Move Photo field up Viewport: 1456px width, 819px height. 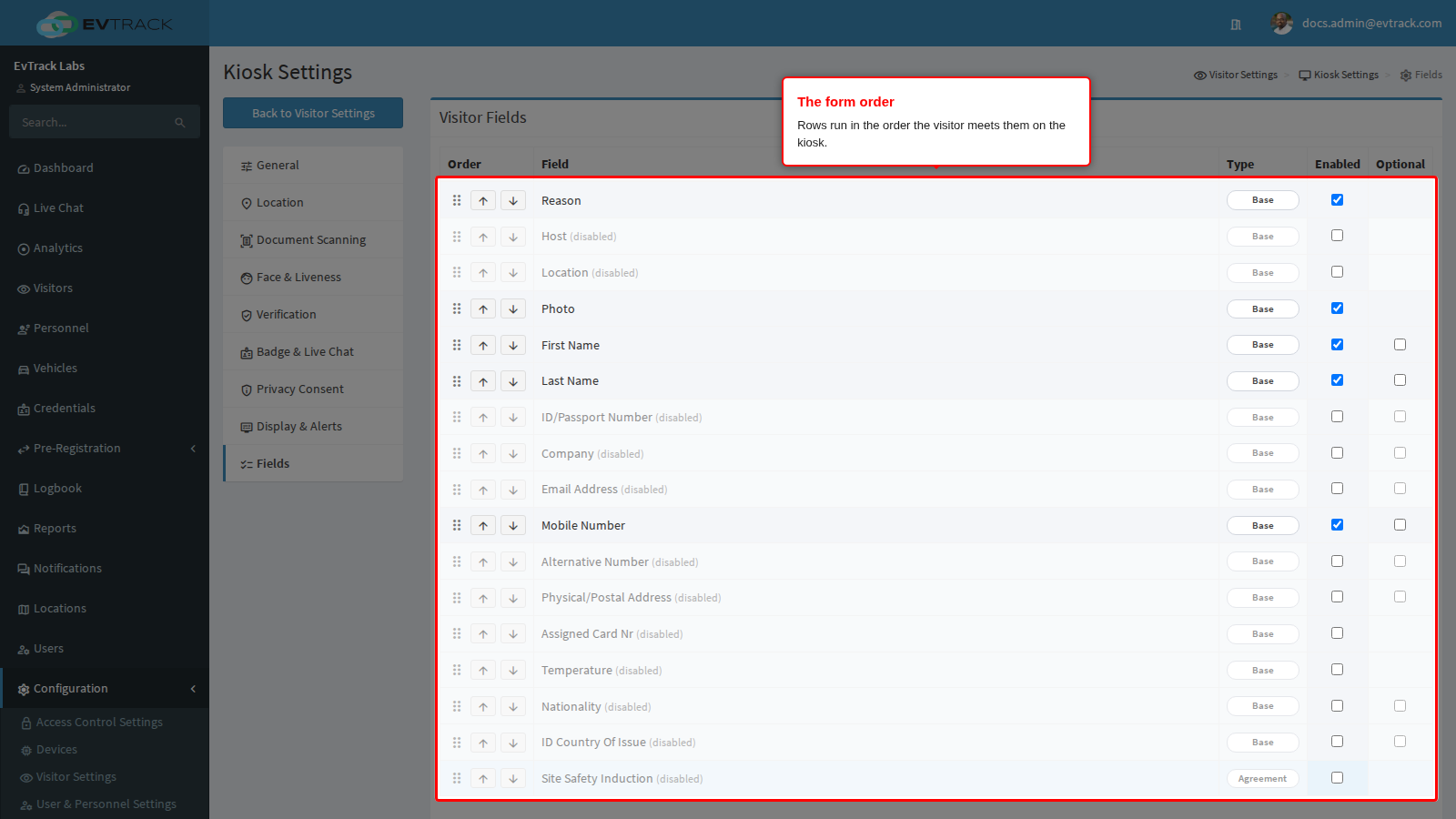[x=483, y=308]
